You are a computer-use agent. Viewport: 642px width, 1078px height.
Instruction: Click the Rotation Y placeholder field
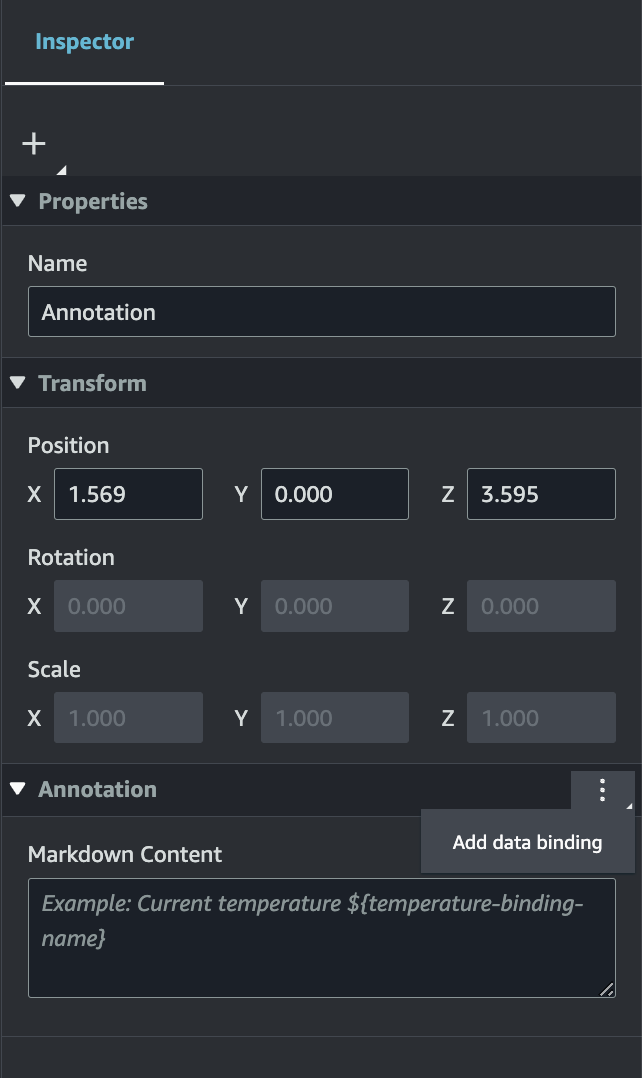tap(334, 605)
